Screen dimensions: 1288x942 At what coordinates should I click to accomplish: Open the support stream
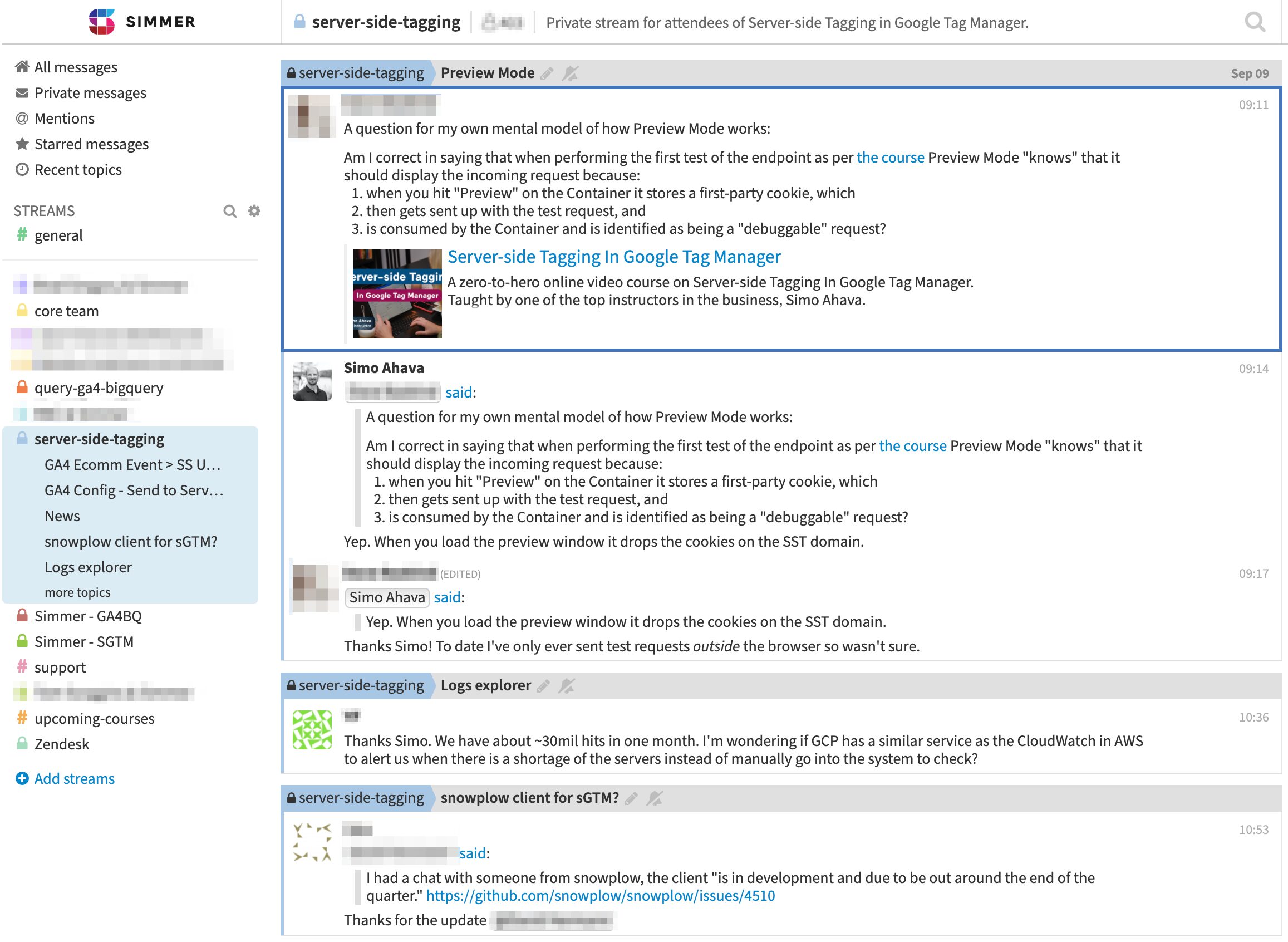(60, 668)
